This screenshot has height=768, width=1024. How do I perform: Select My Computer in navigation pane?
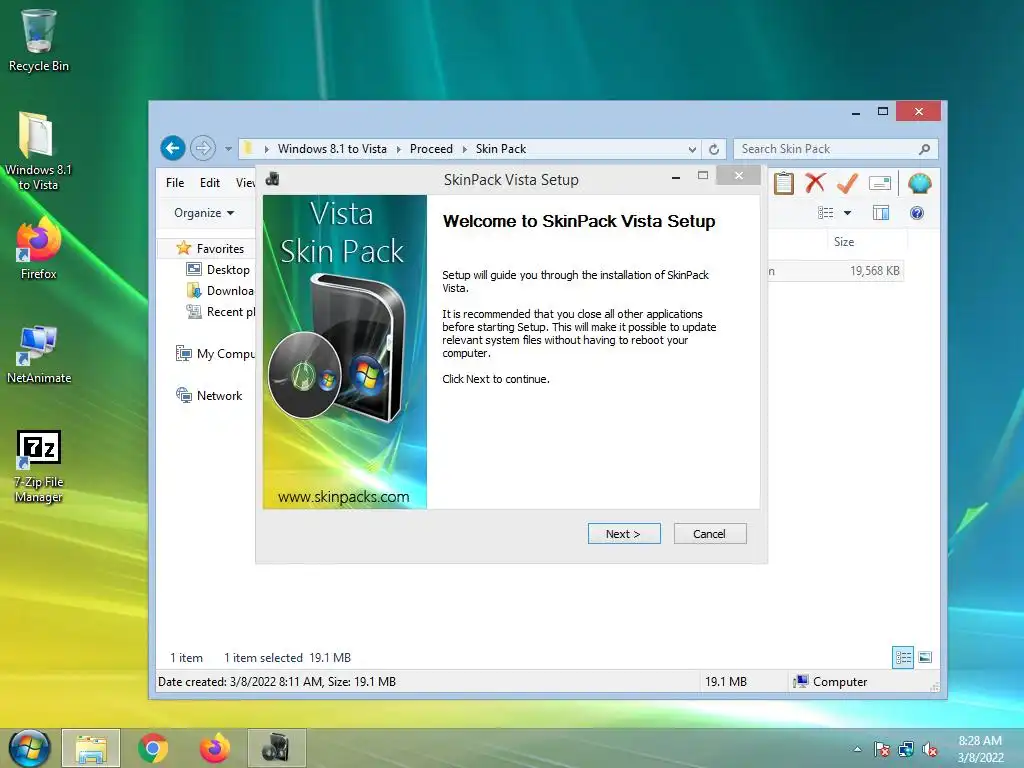215,353
